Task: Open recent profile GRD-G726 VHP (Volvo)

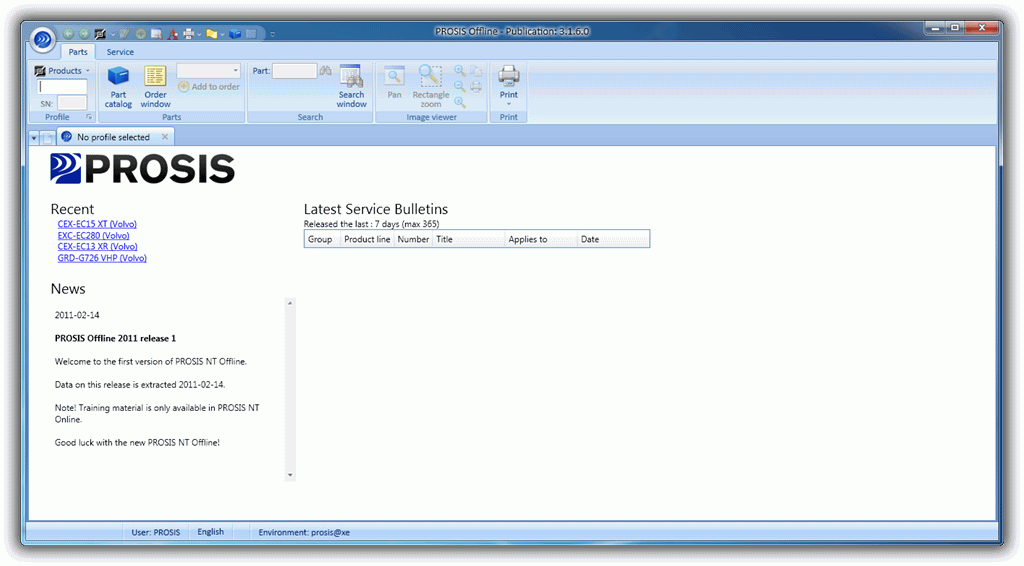Action: click(x=102, y=258)
